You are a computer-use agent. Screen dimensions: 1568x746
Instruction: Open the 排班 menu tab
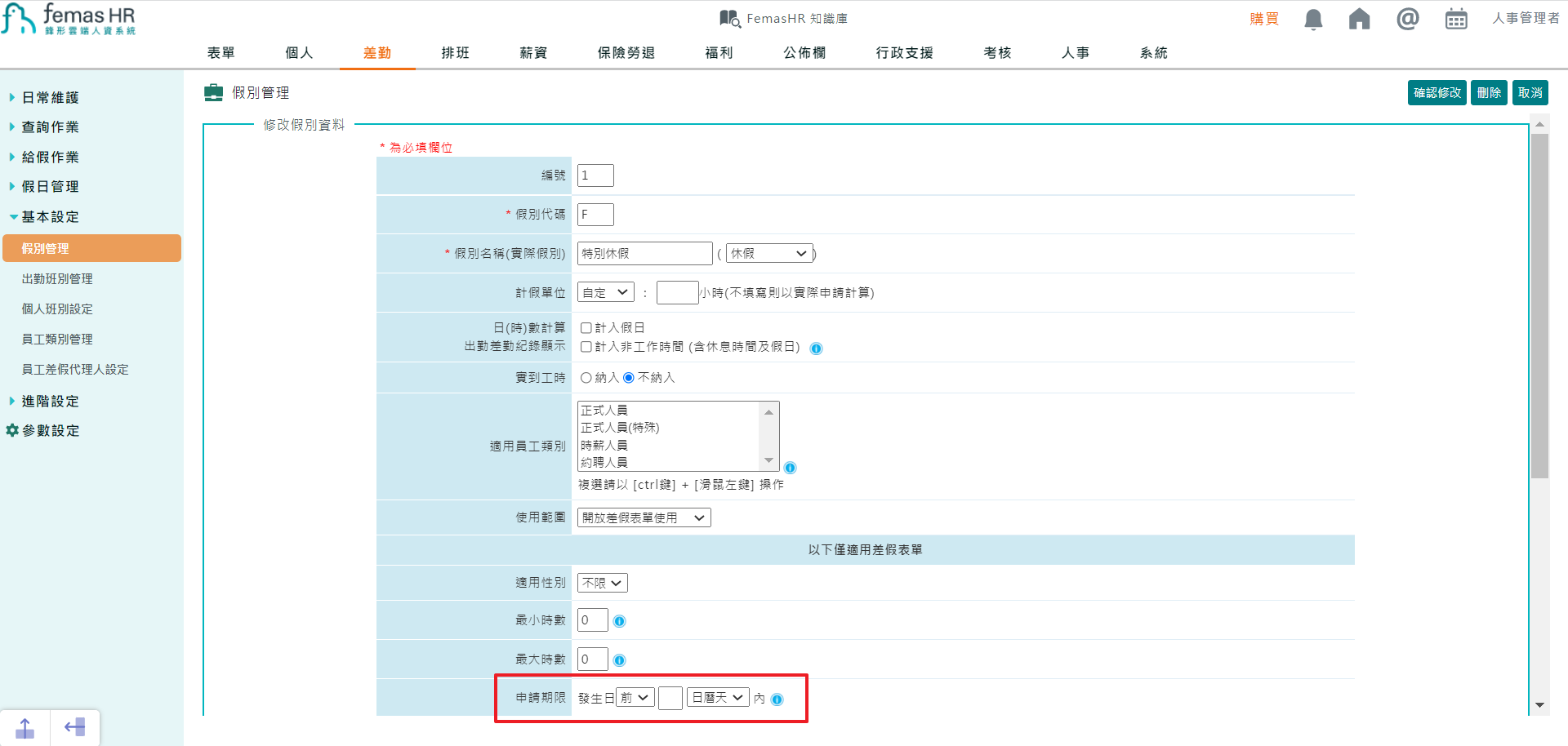(455, 52)
